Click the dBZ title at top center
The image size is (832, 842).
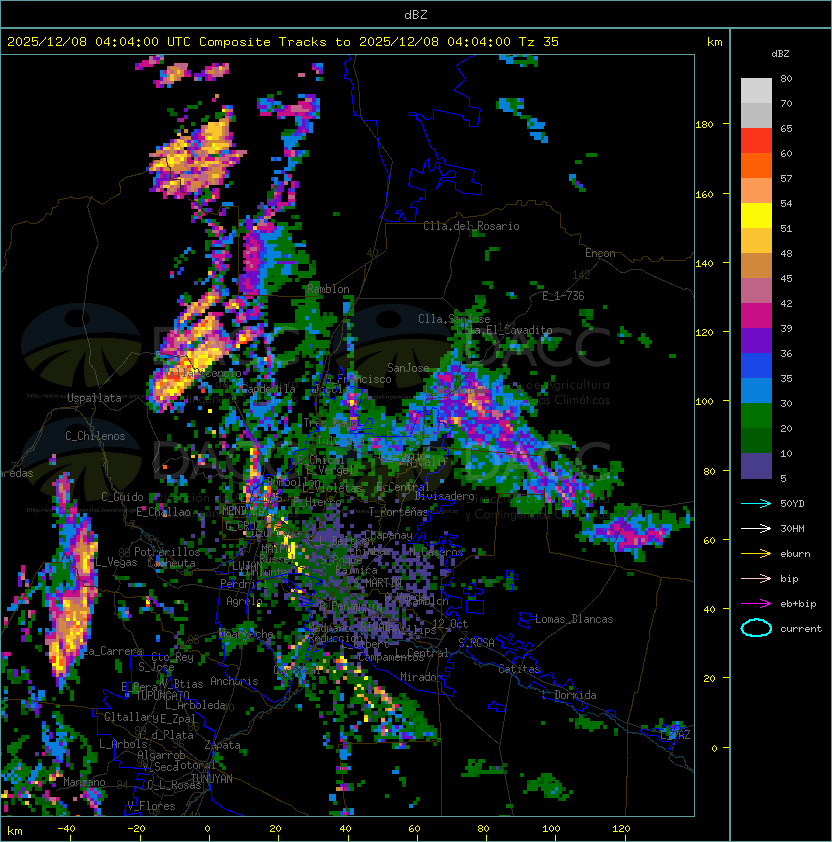pos(416,14)
